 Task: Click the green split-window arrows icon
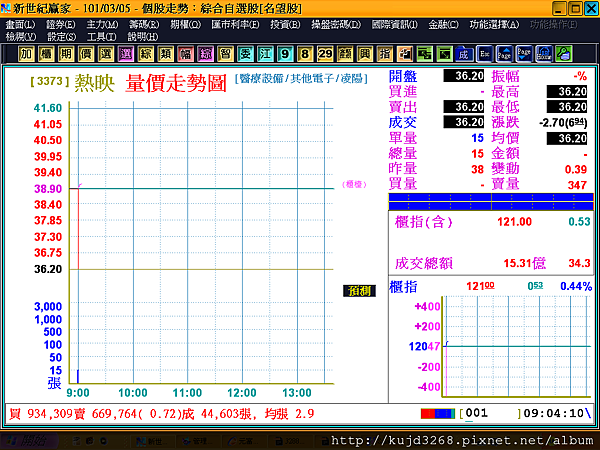coord(425,54)
